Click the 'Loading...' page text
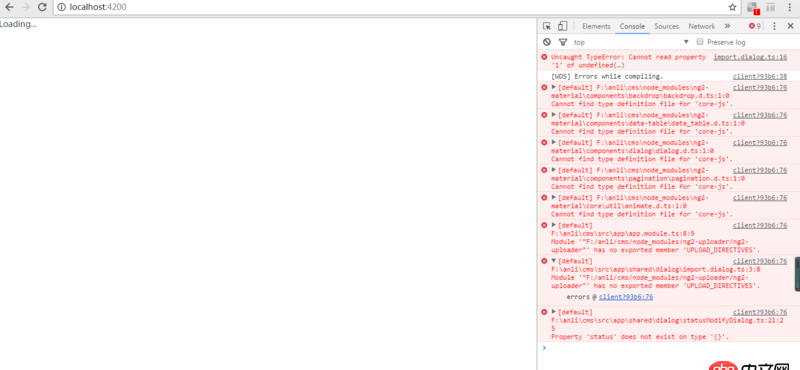 (18, 23)
